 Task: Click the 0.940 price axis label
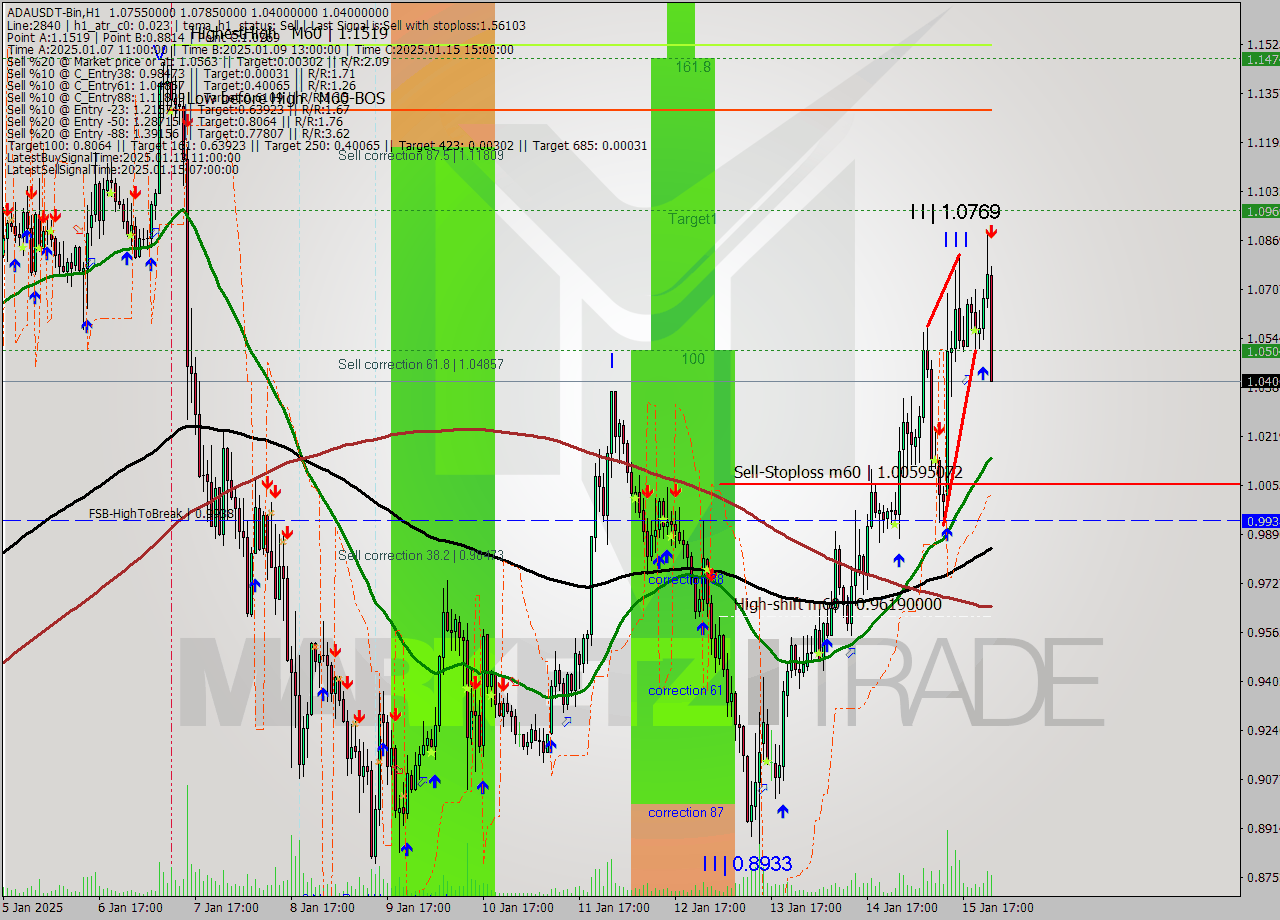tap(1263, 682)
